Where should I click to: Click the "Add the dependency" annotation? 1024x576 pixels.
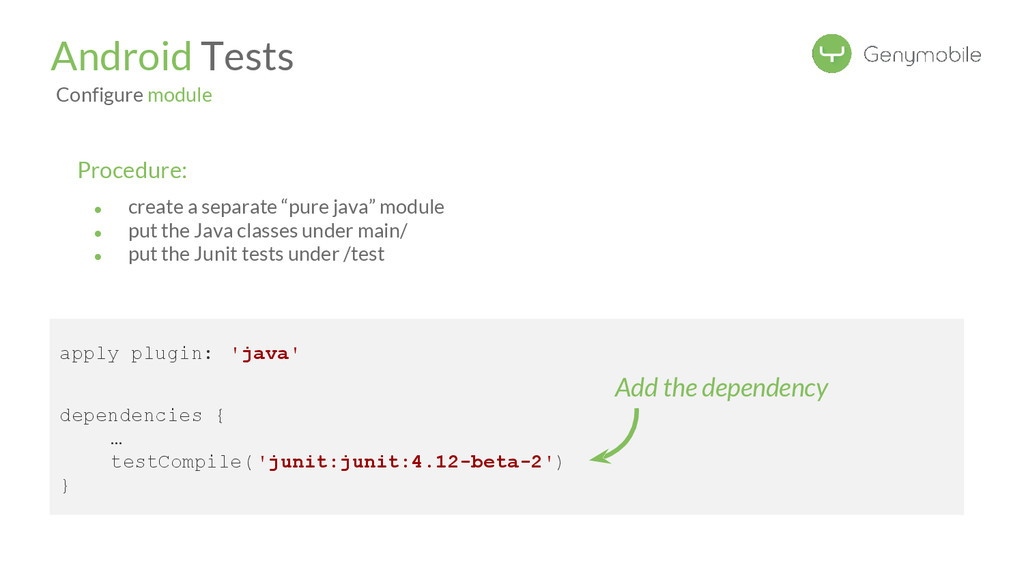click(721, 387)
